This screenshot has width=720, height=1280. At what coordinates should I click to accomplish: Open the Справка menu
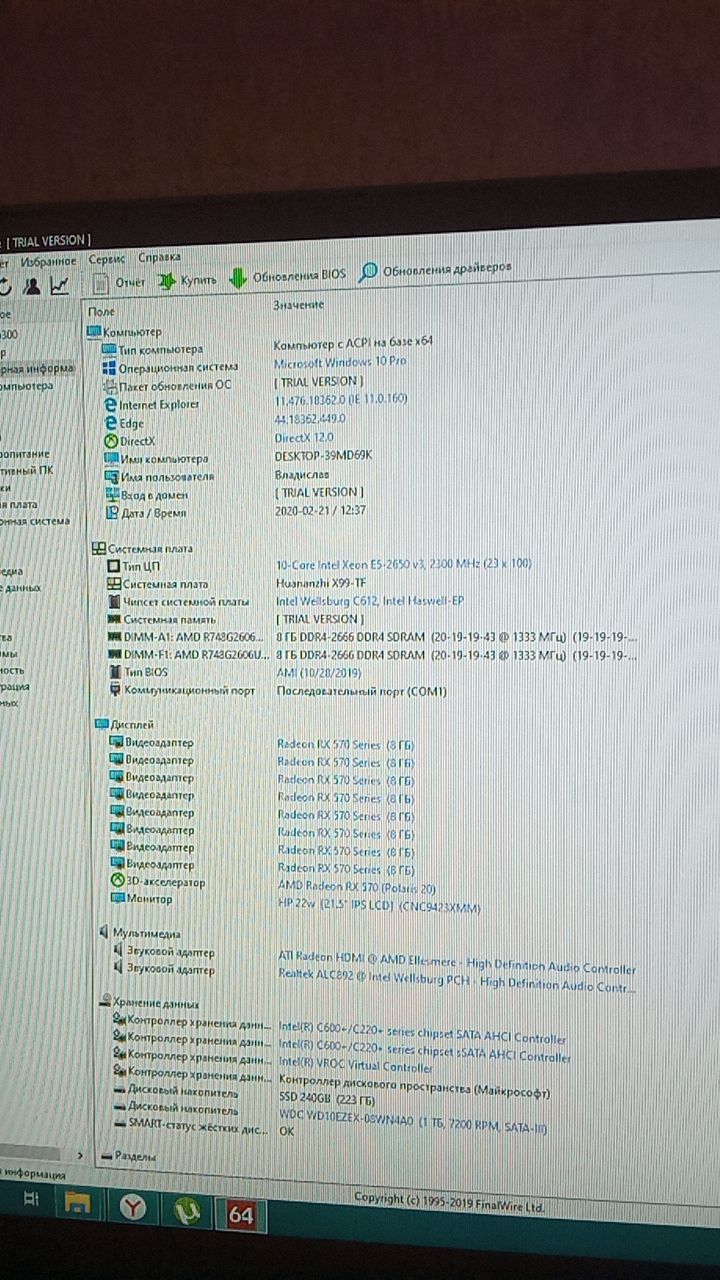[160, 257]
